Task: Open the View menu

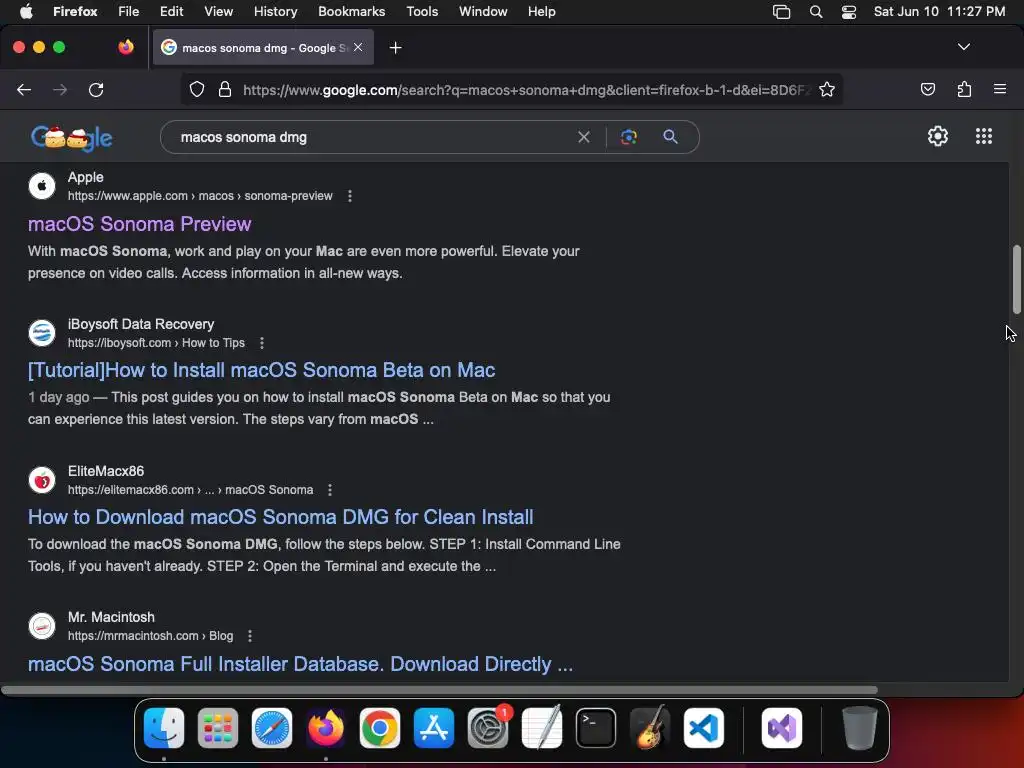Action: 218,11
